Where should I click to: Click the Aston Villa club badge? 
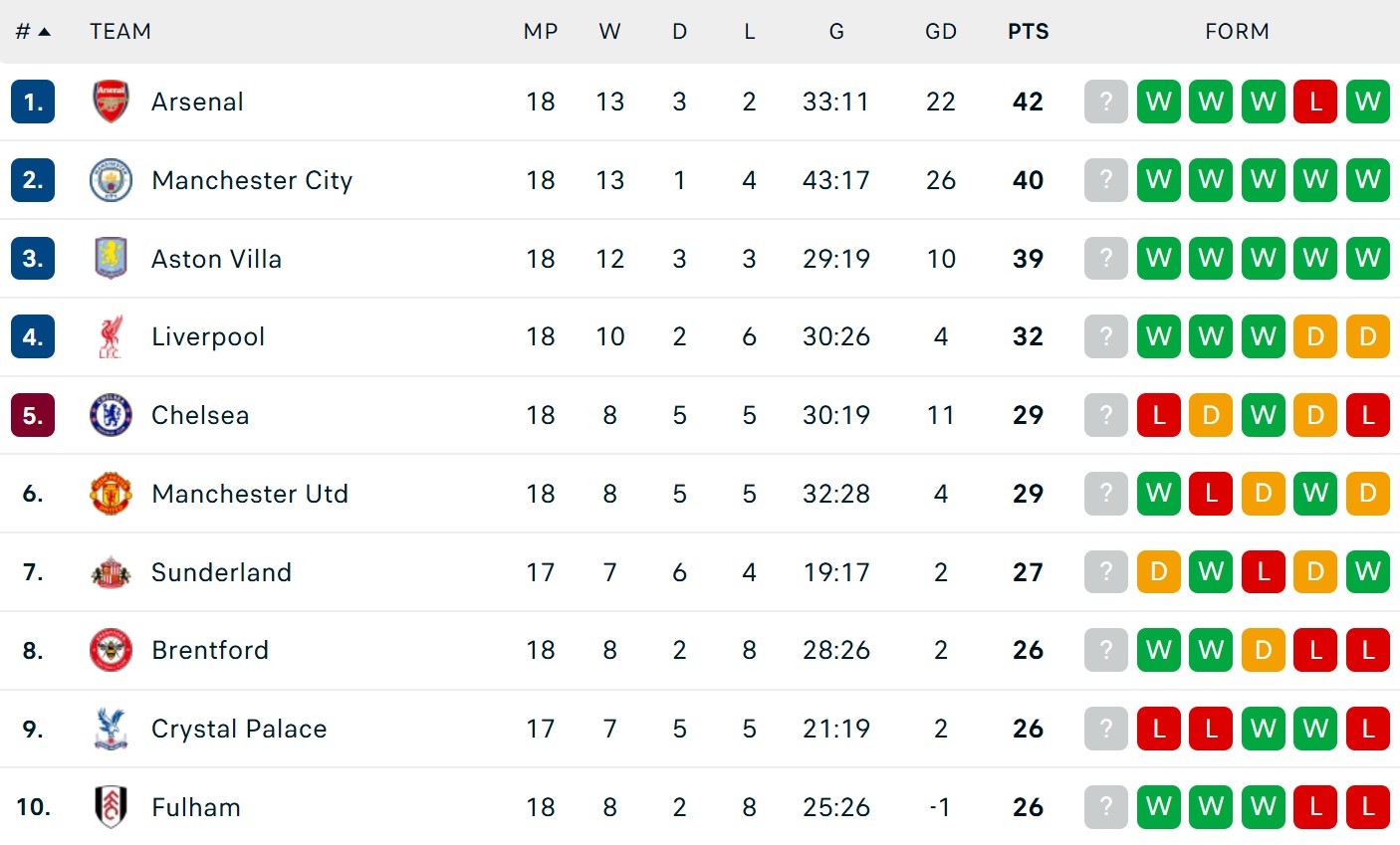coord(111,259)
